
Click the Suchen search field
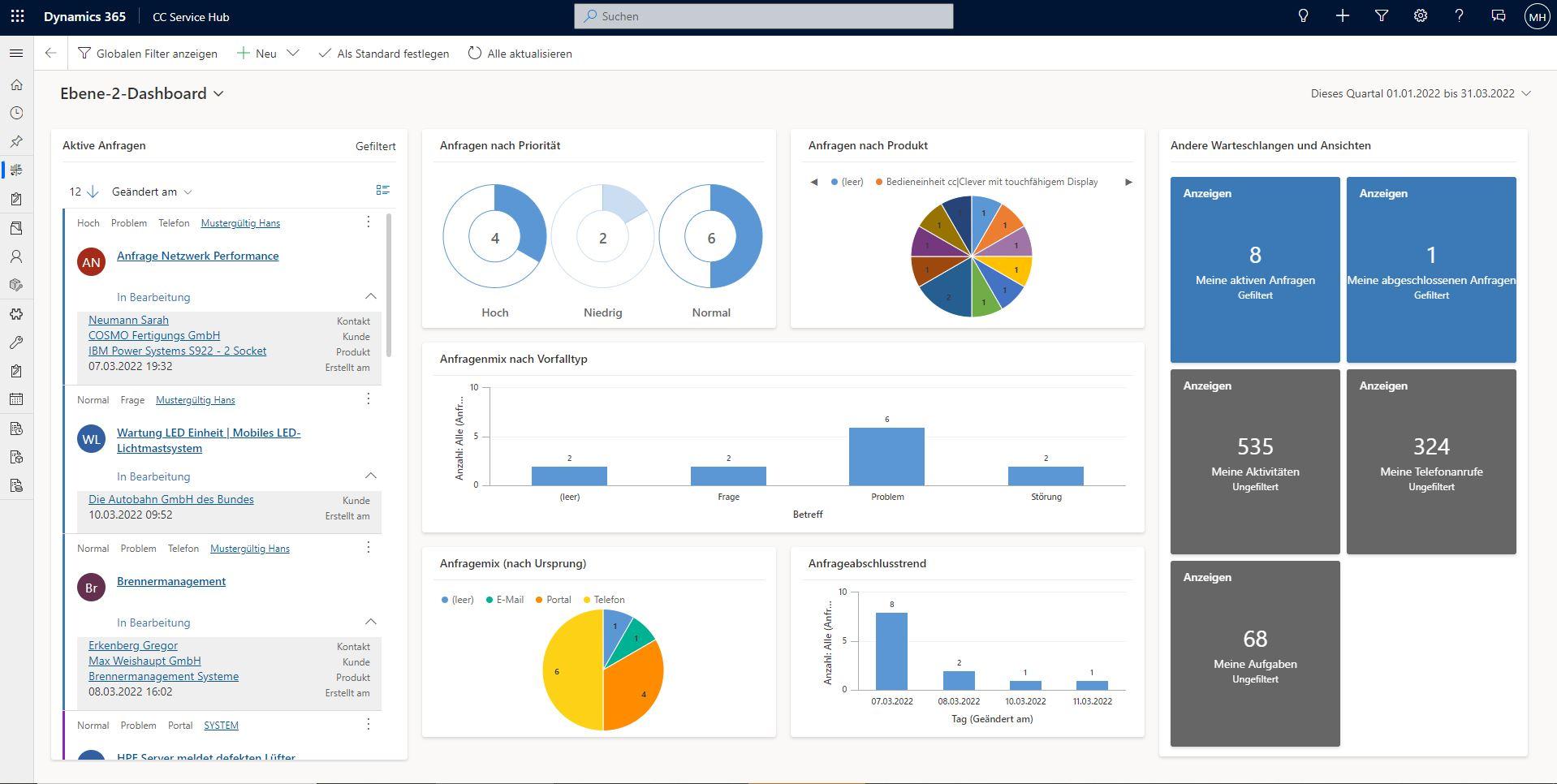click(764, 16)
